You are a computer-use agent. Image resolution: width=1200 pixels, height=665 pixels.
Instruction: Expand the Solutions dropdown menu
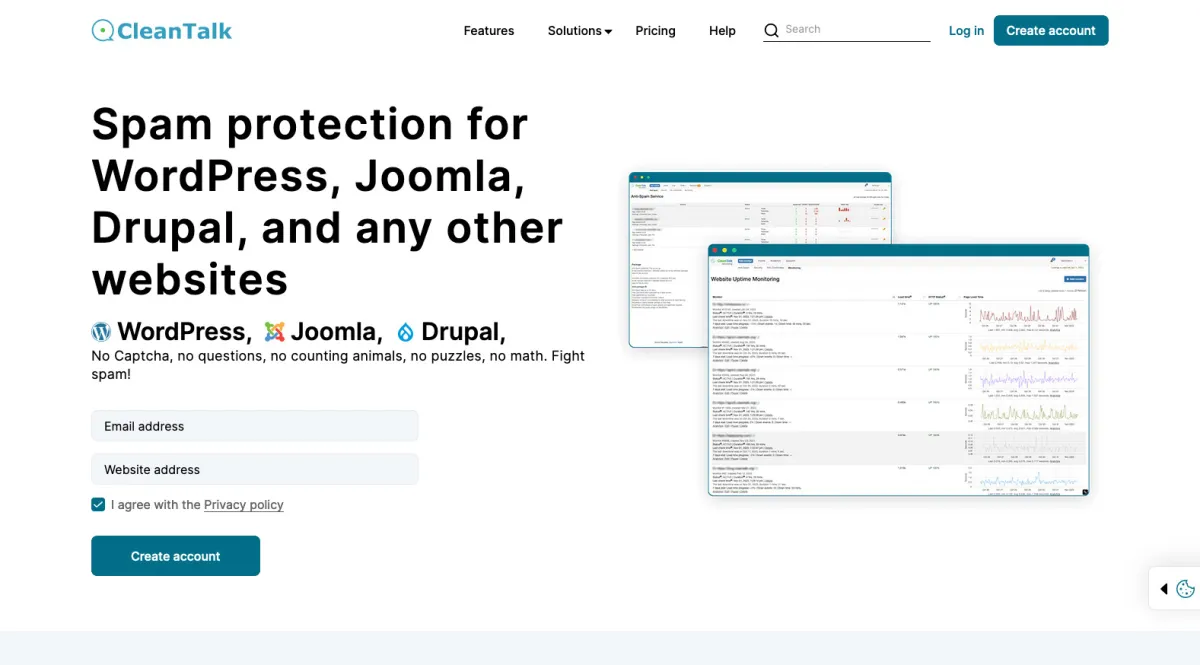pyautogui.click(x=580, y=31)
